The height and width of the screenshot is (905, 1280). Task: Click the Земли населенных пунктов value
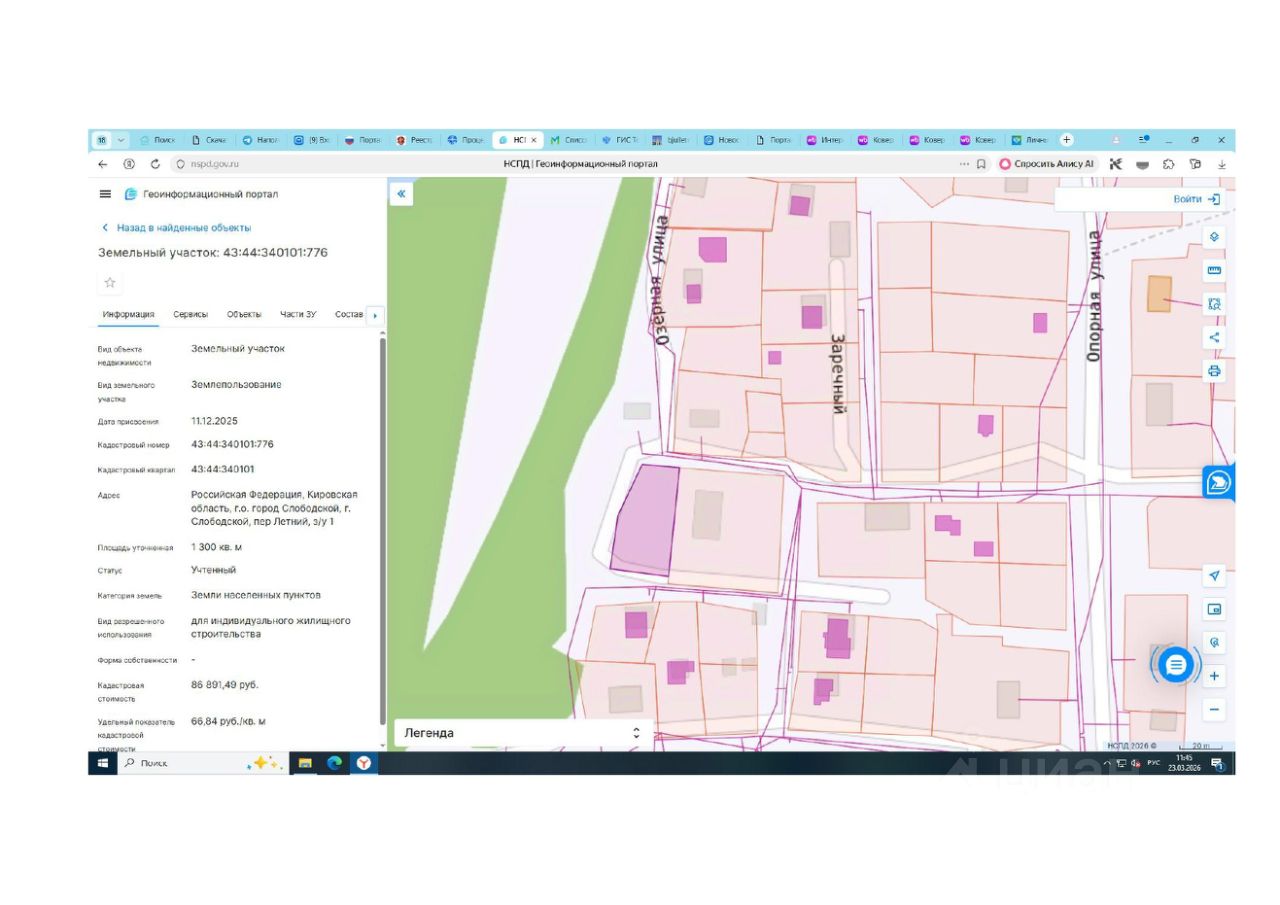[x=256, y=595]
